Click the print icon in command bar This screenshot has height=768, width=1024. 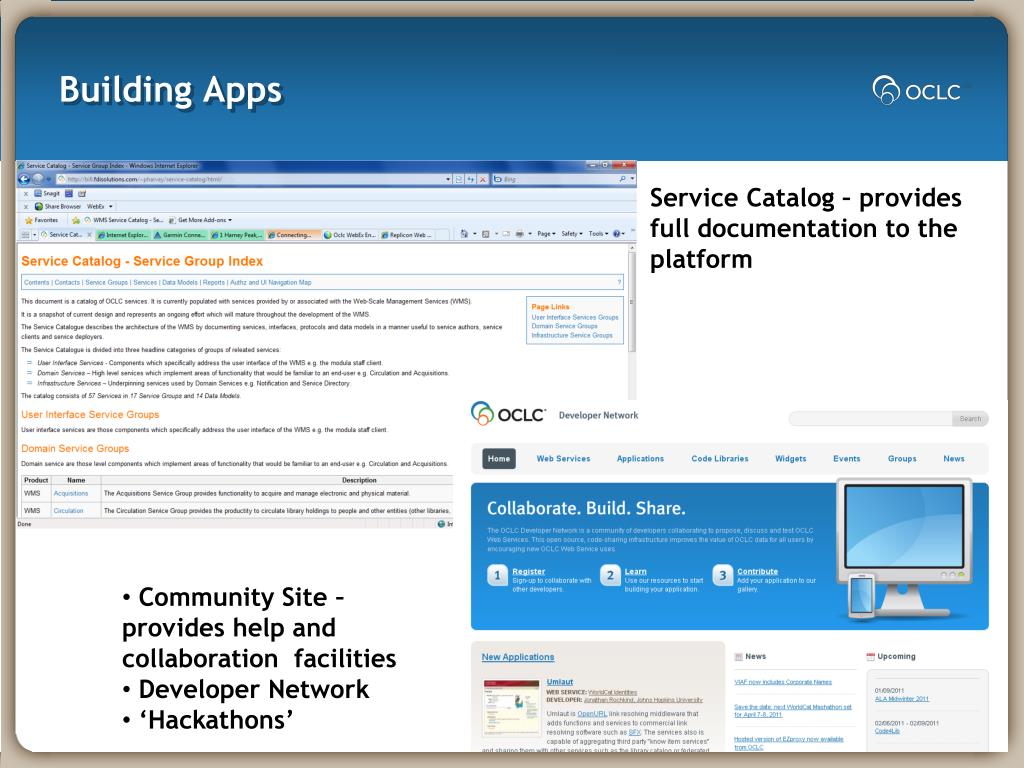point(519,234)
